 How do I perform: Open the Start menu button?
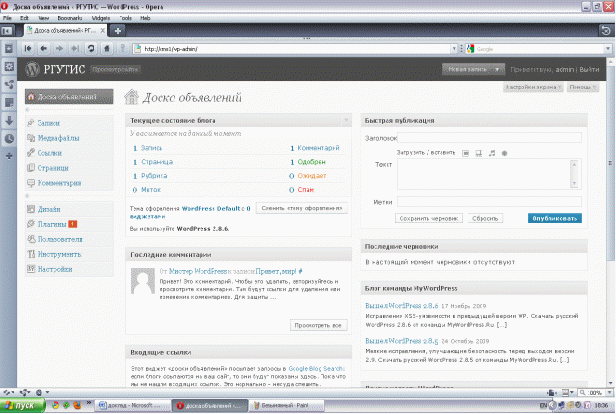[x=22, y=405]
